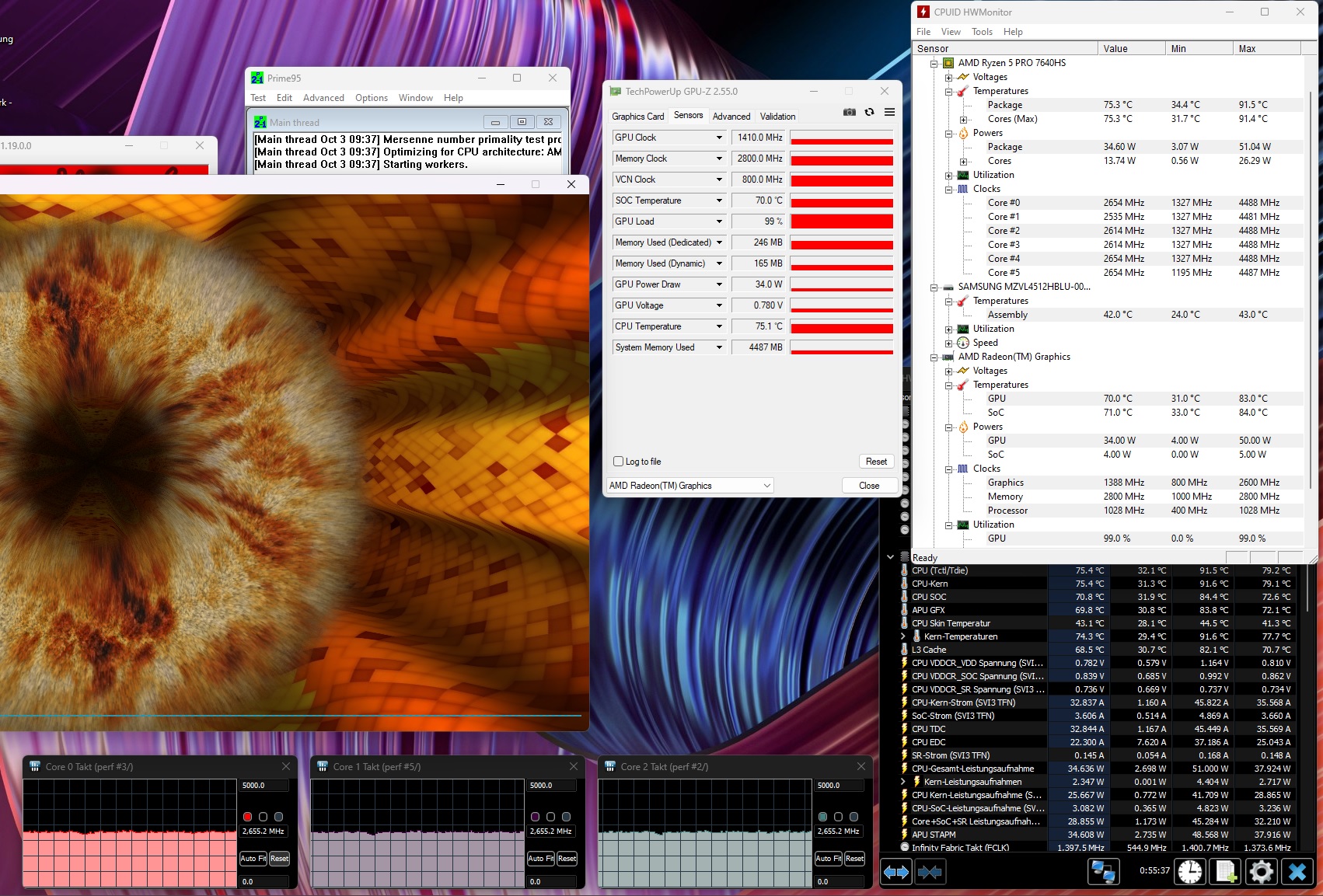Click the HWiNFO clock timer icon
1323x896 pixels.
point(1189,872)
